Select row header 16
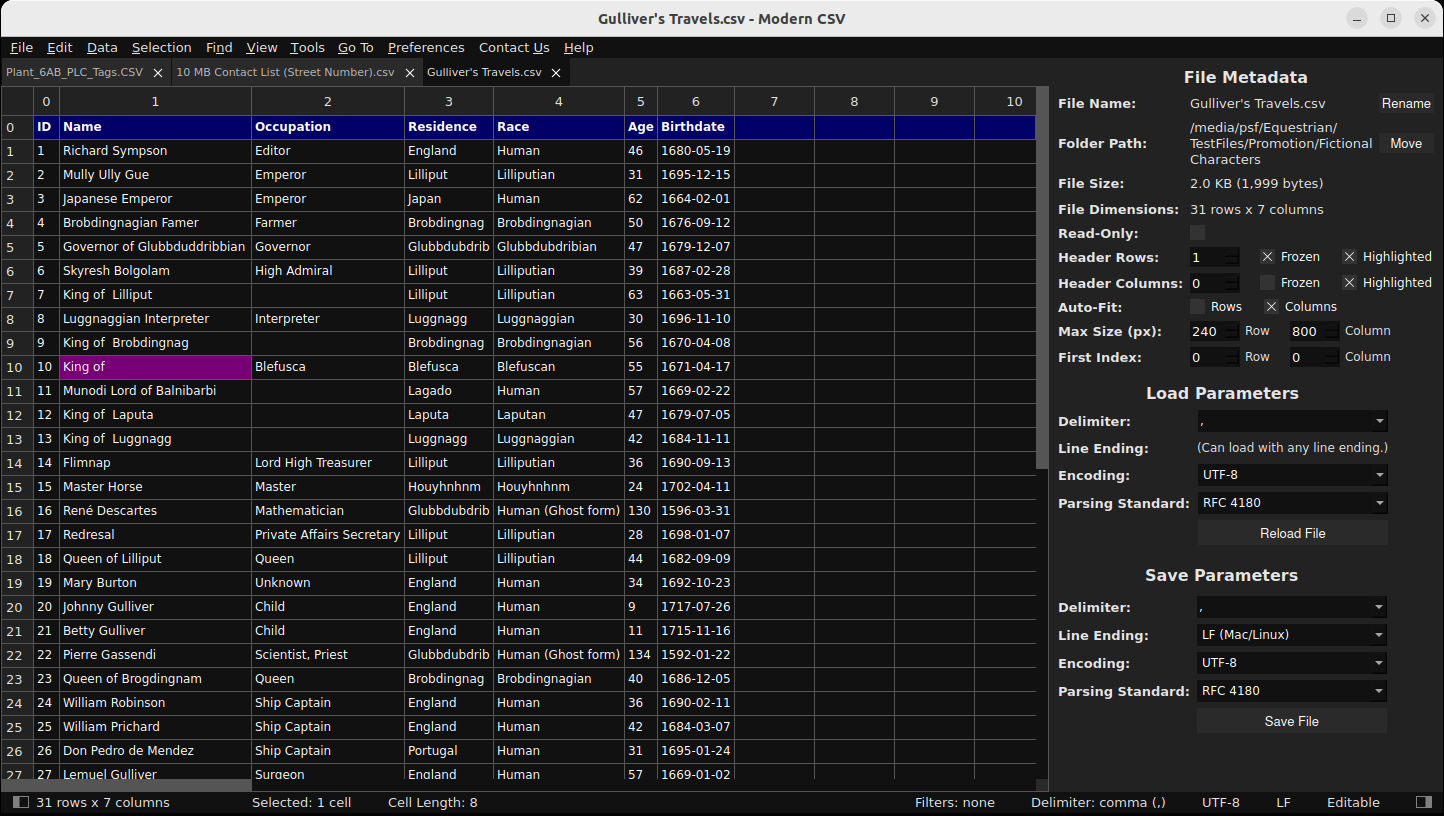The height and width of the screenshot is (816, 1444). click(x=15, y=511)
